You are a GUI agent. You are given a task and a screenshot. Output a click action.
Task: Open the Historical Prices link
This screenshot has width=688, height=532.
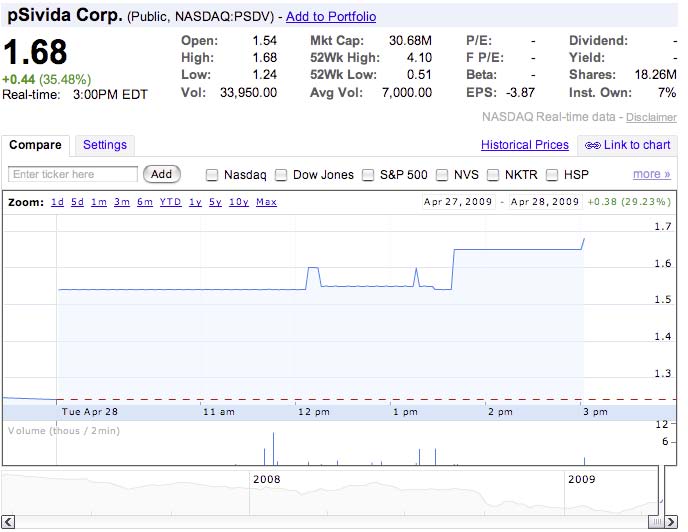click(x=524, y=145)
